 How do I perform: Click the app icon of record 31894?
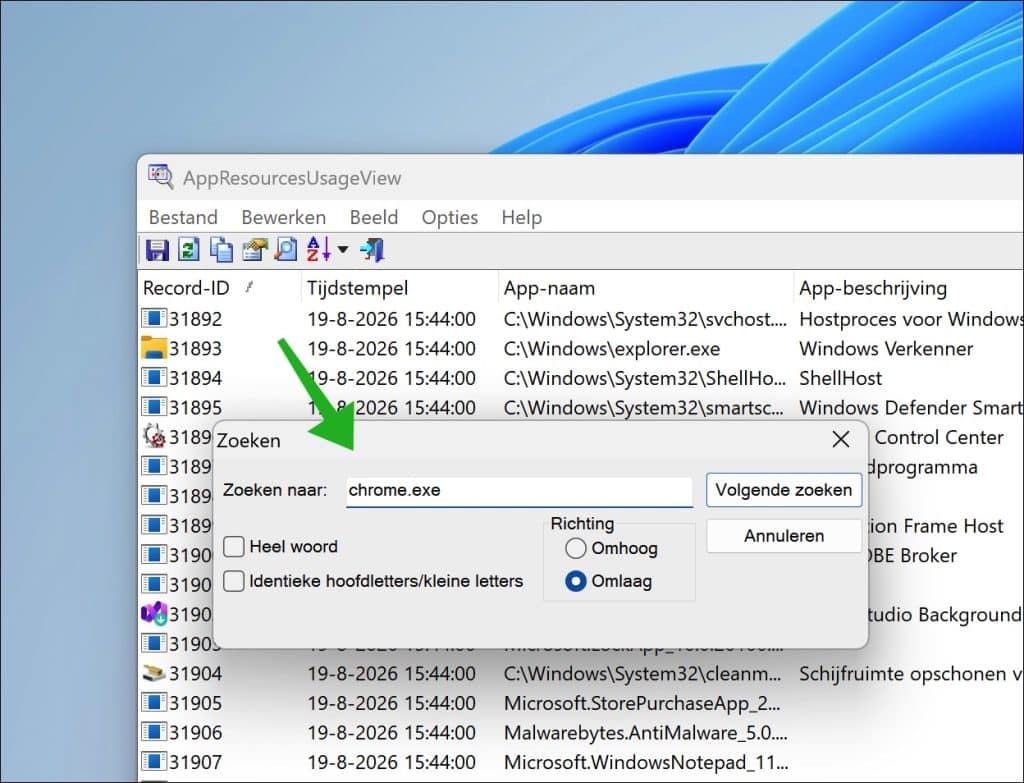pos(154,377)
